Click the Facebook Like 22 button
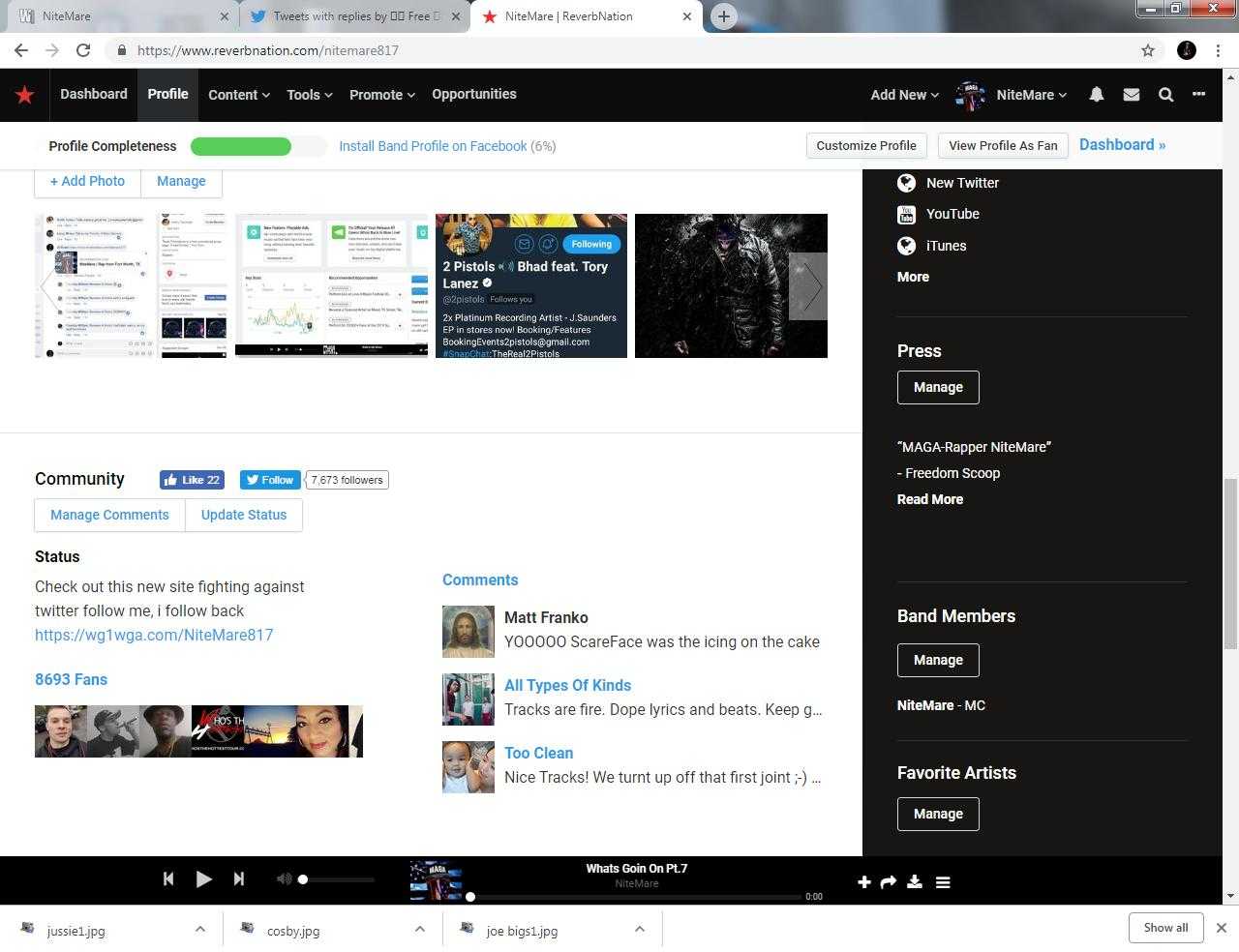The width and height of the screenshot is (1239, 952). click(192, 480)
